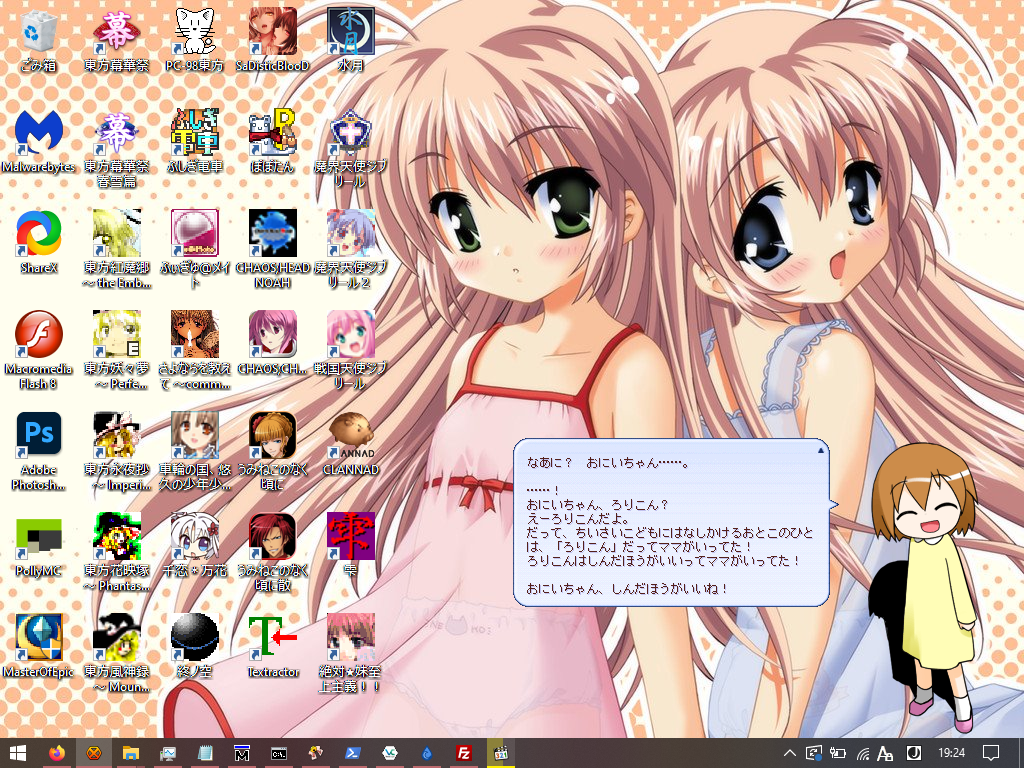Open the ごみ箱 recycle bin icon
Viewport: 1024px width, 768px height.
(39, 39)
